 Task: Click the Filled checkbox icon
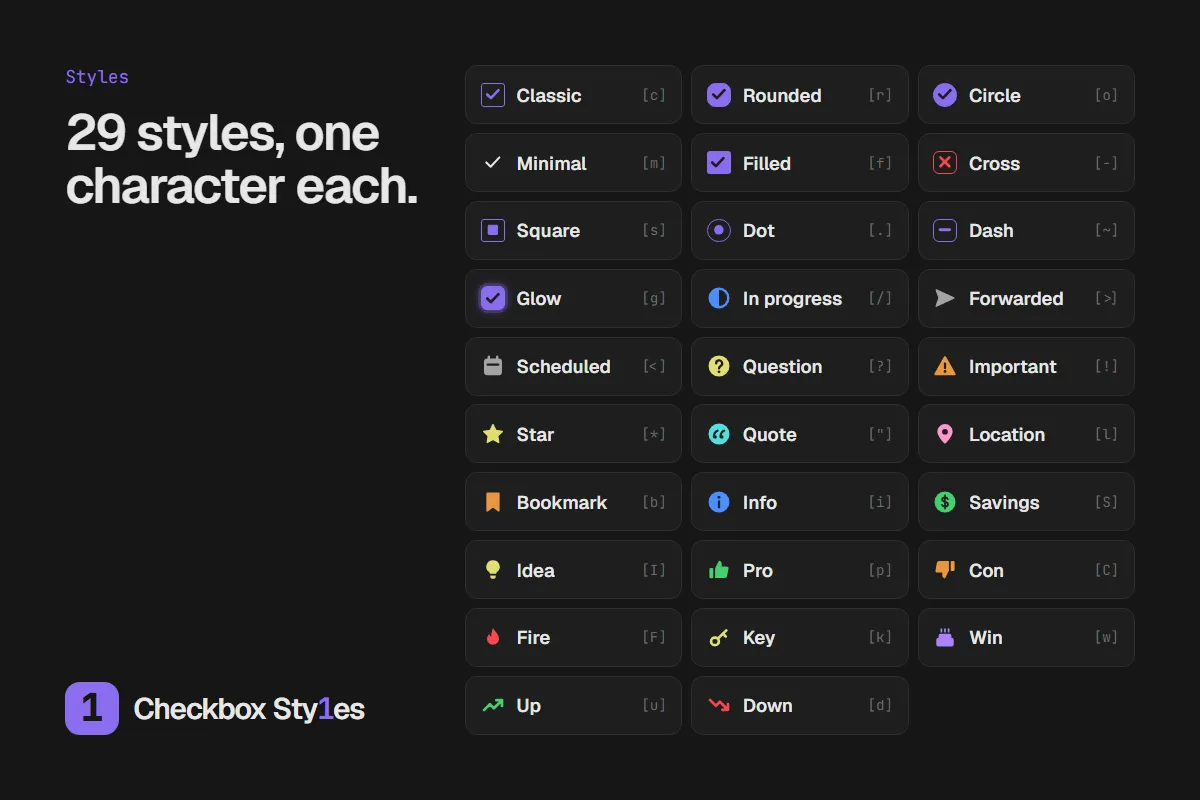coord(719,163)
